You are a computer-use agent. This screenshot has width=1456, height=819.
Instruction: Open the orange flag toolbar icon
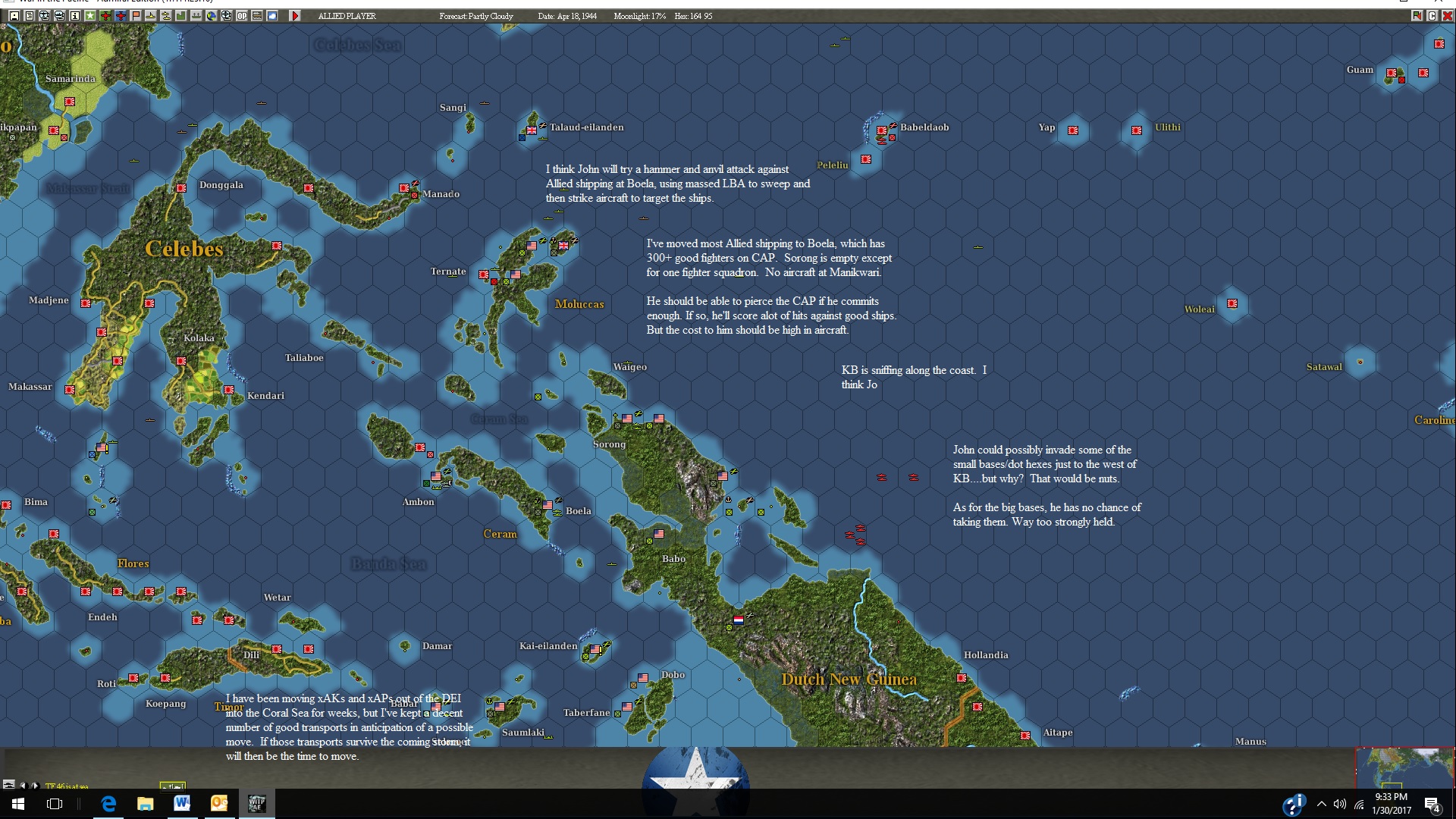tap(136, 15)
